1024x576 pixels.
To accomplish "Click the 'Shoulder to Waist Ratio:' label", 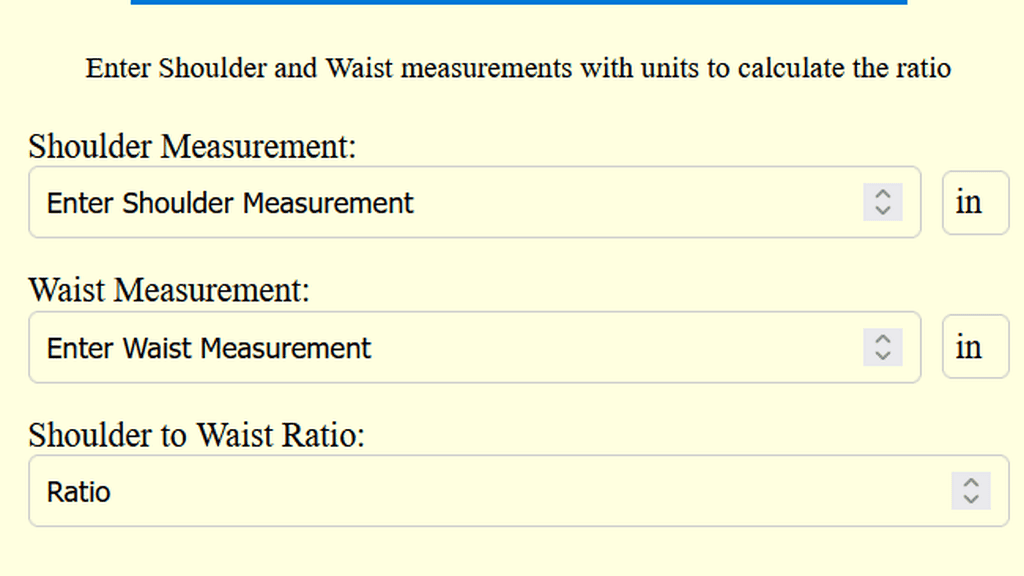I will click(197, 436).
